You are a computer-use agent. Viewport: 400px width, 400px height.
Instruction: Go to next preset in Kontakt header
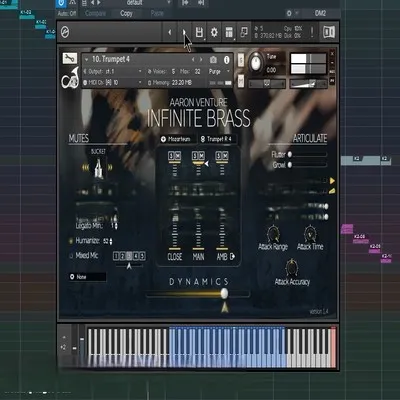(184, 32)
